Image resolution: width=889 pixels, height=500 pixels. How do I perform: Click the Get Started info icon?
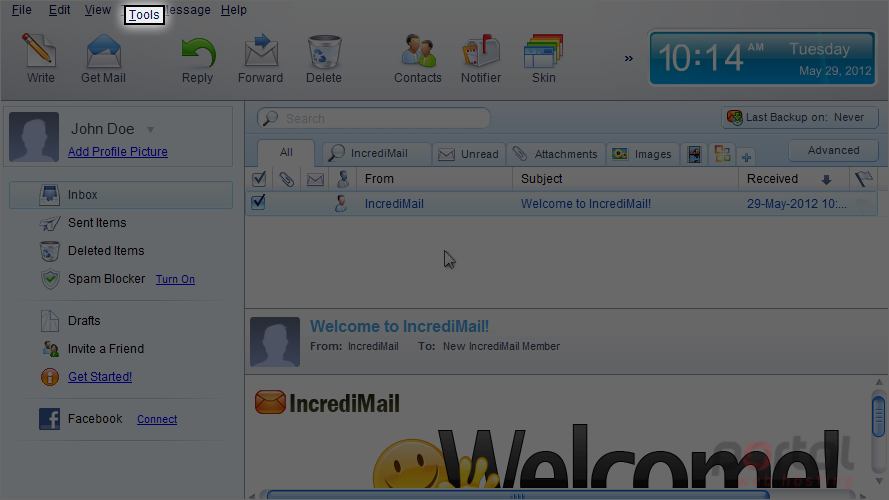[50, 376]
